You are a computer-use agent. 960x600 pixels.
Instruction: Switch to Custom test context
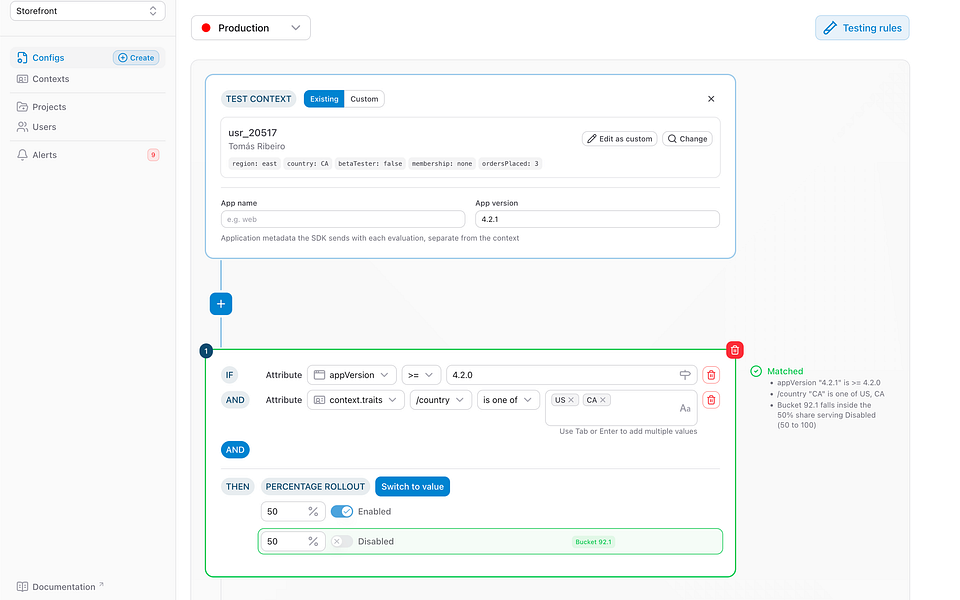(364, 99)
